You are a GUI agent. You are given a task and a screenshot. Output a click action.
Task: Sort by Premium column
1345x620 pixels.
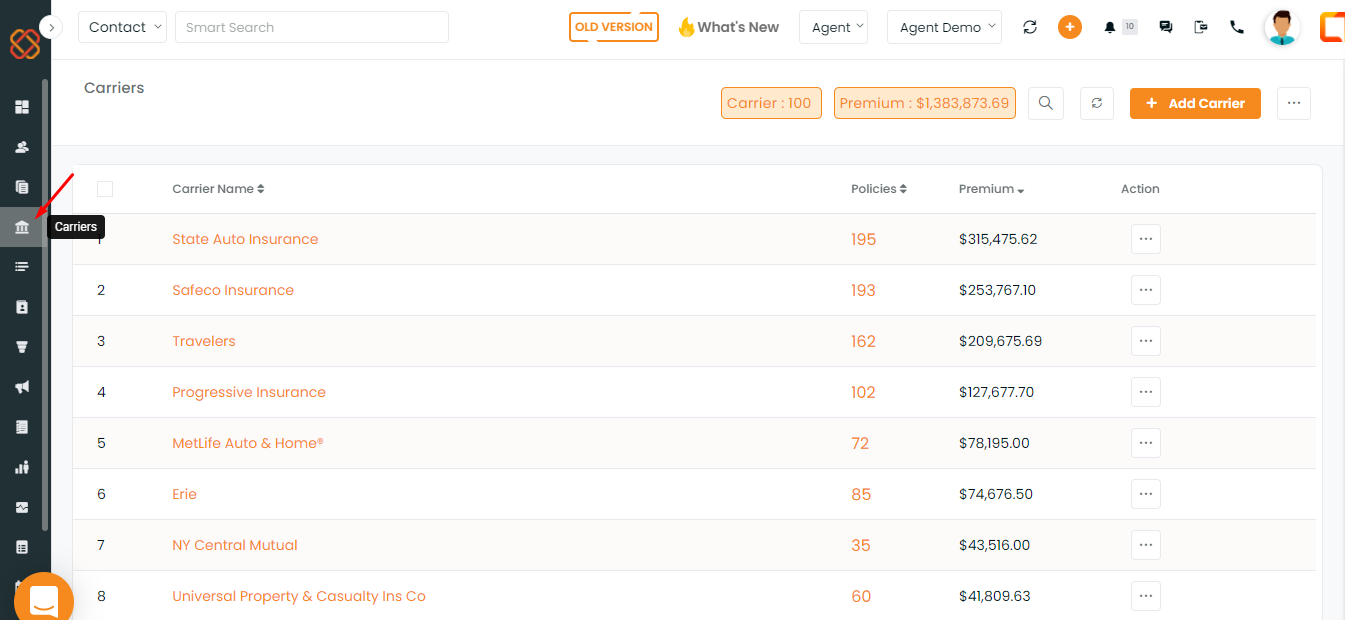point(992,189)
